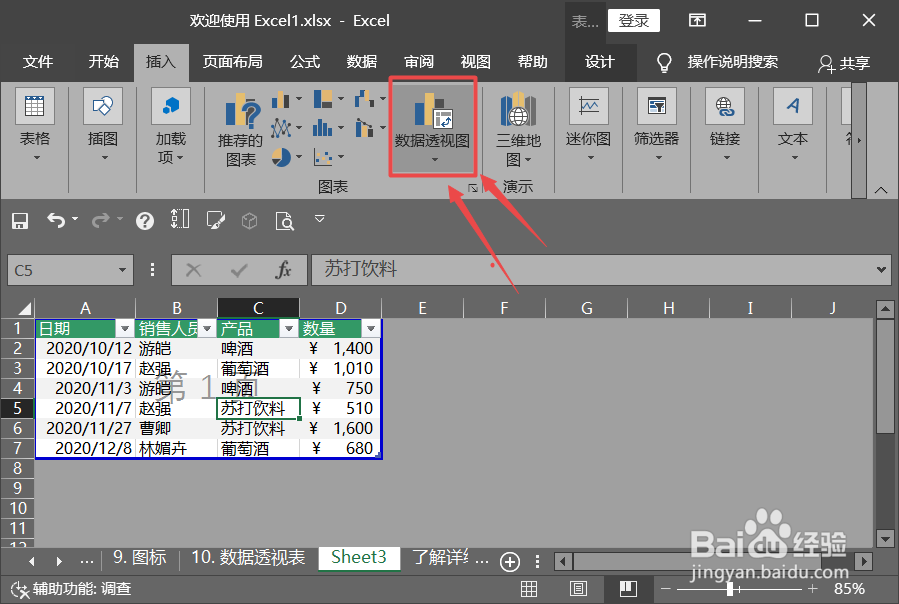This screenshot has height=604, width=899.
Task: Insert a line or area chart
Action: 286,127
